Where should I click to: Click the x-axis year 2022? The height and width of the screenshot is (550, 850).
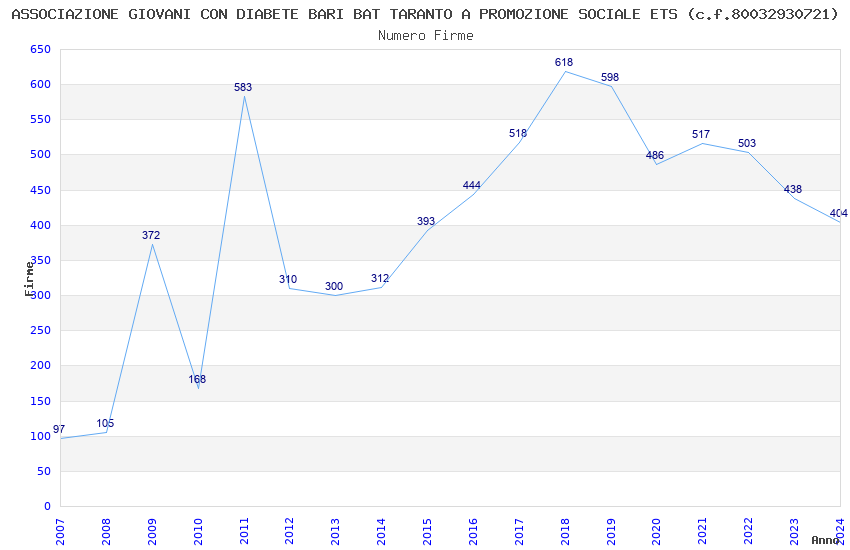click(749, 532)
